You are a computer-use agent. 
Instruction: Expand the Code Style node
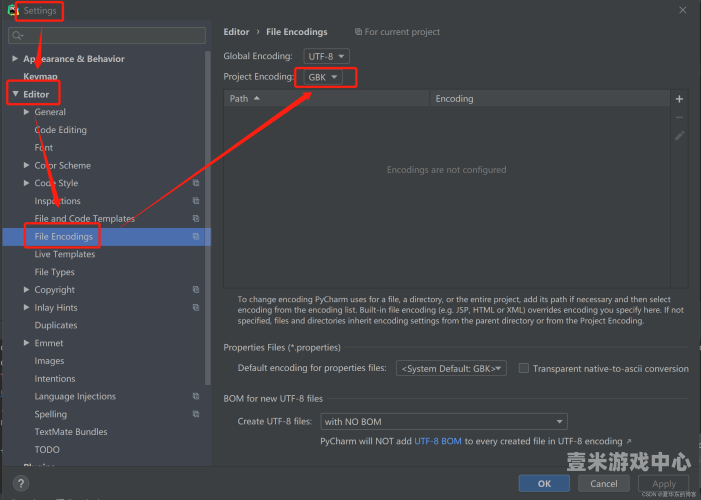(26, 183)
